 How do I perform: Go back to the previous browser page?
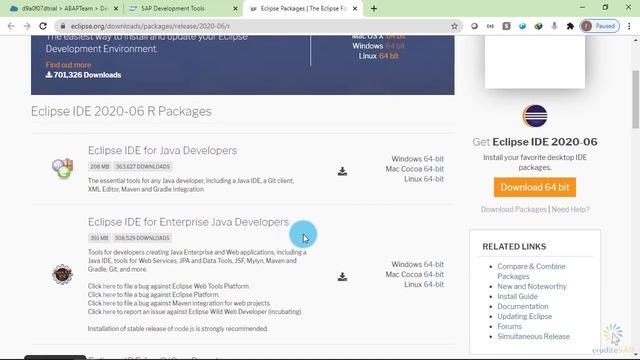[11, 26]
